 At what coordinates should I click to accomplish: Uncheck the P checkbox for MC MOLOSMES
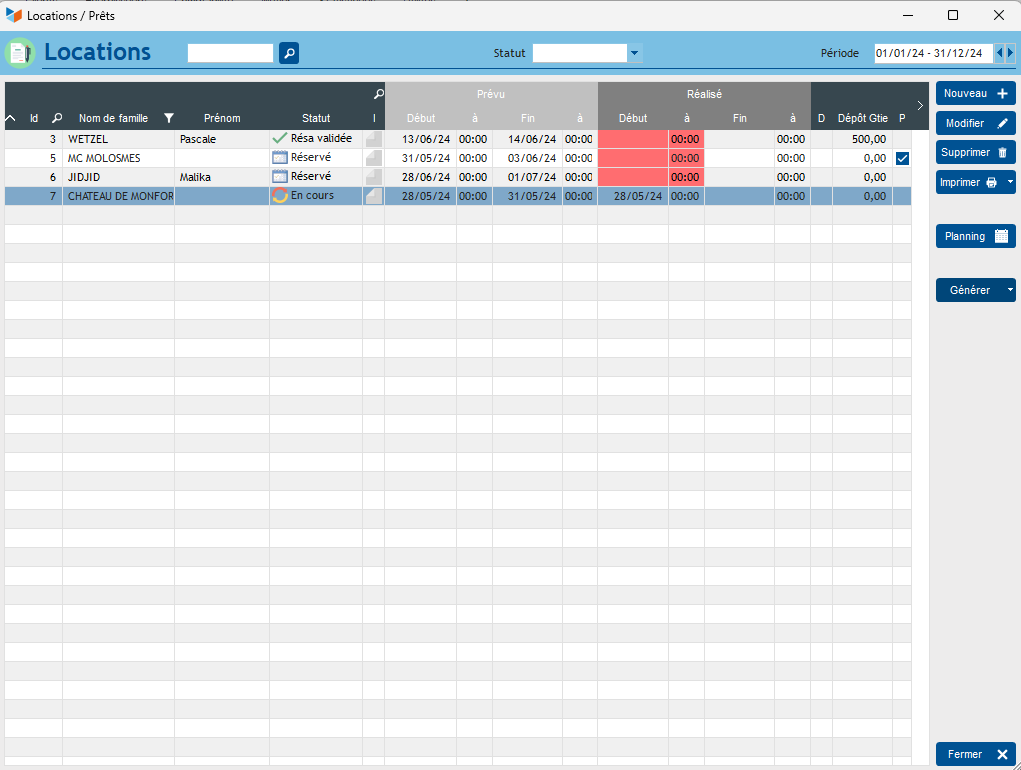coord(902,158)
